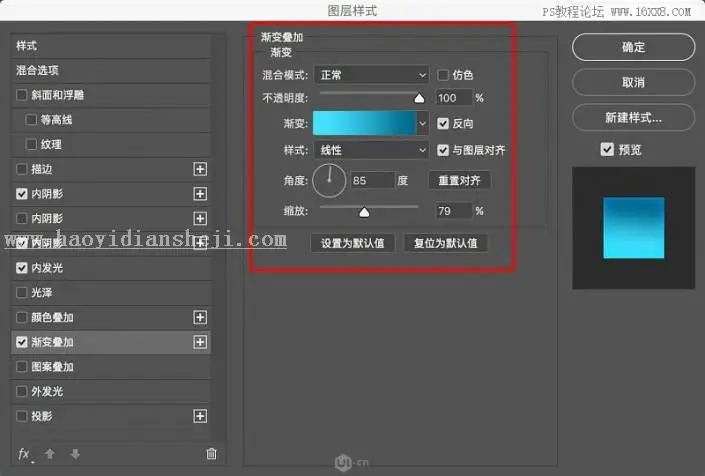Viewport: 705px width, 476px height.
Task: Click the plus icon on the 描边 row
Action: [x=200, y=169]
